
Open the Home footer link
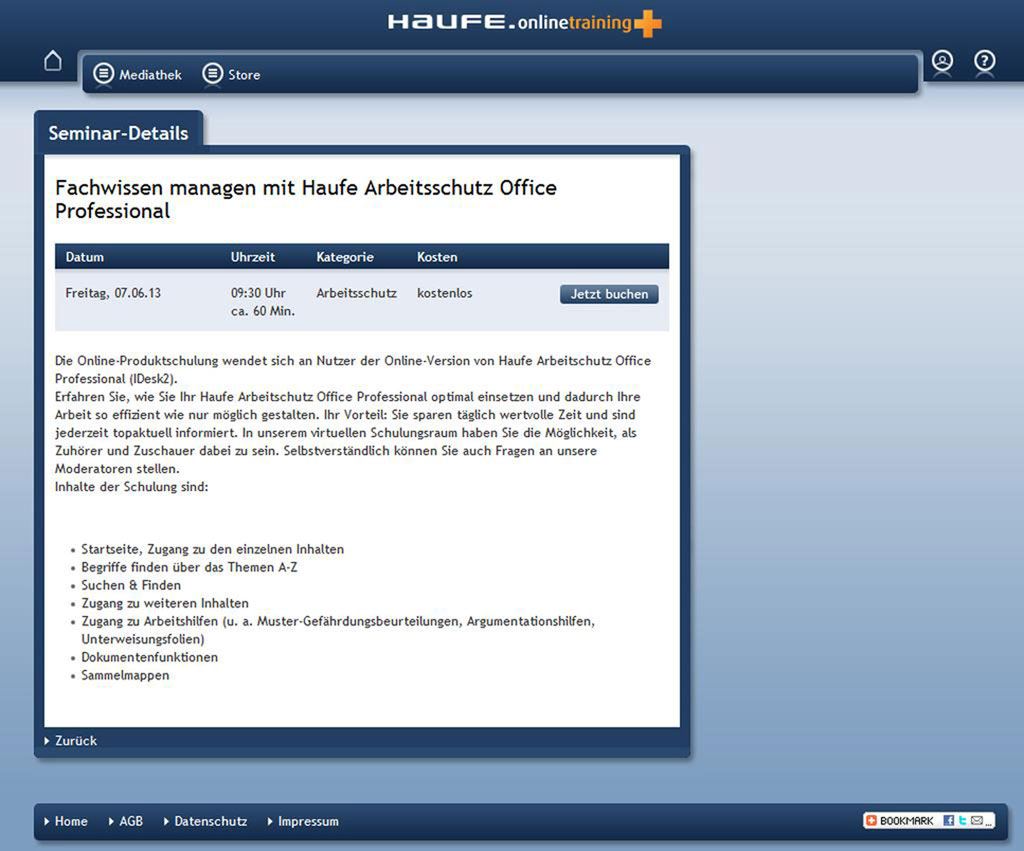tap(66, 821)
